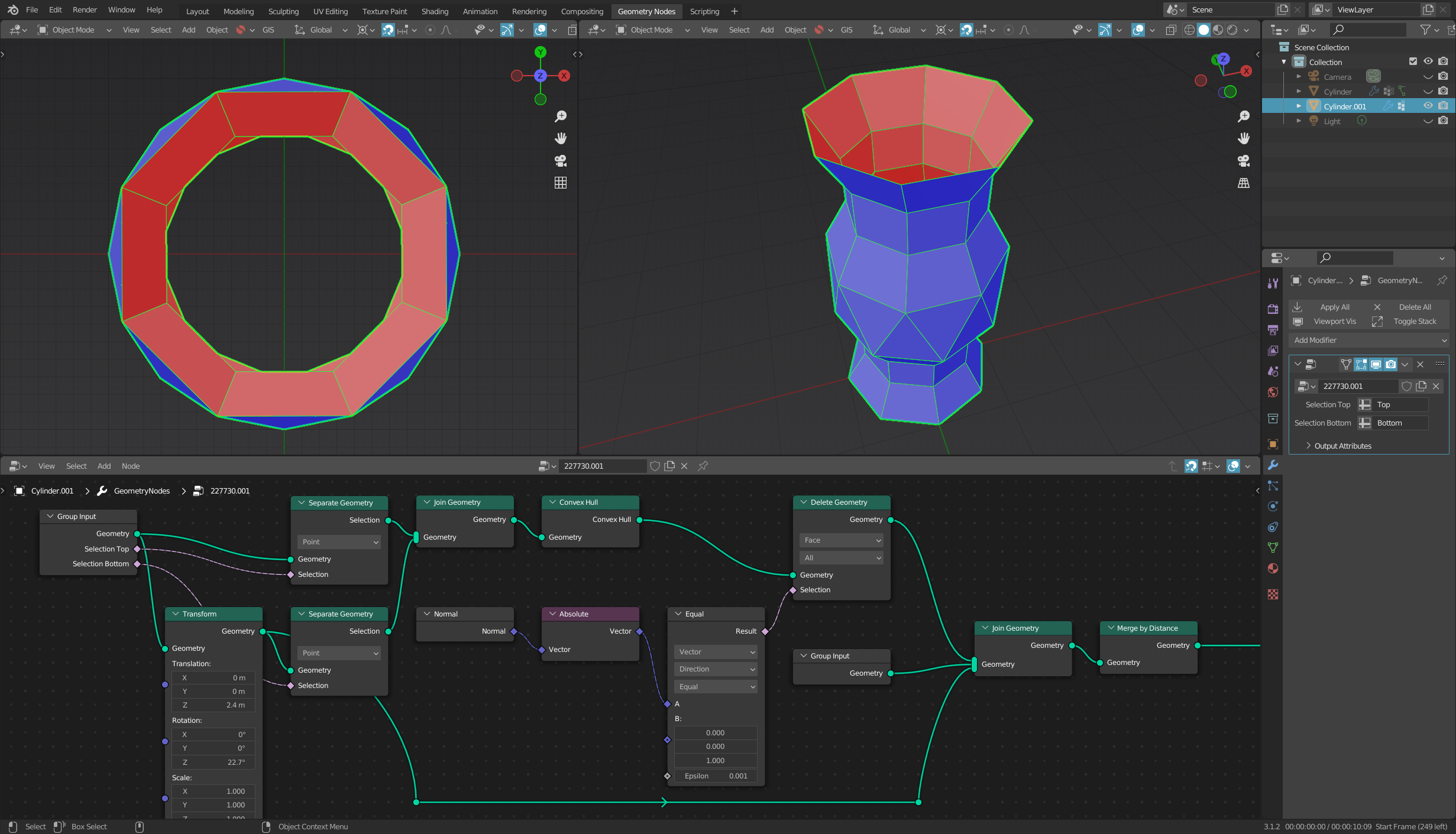Click the pin icon in node editor header
Image resolution: width=1456 pixels, height=834 pixels.
click(703, 466)
